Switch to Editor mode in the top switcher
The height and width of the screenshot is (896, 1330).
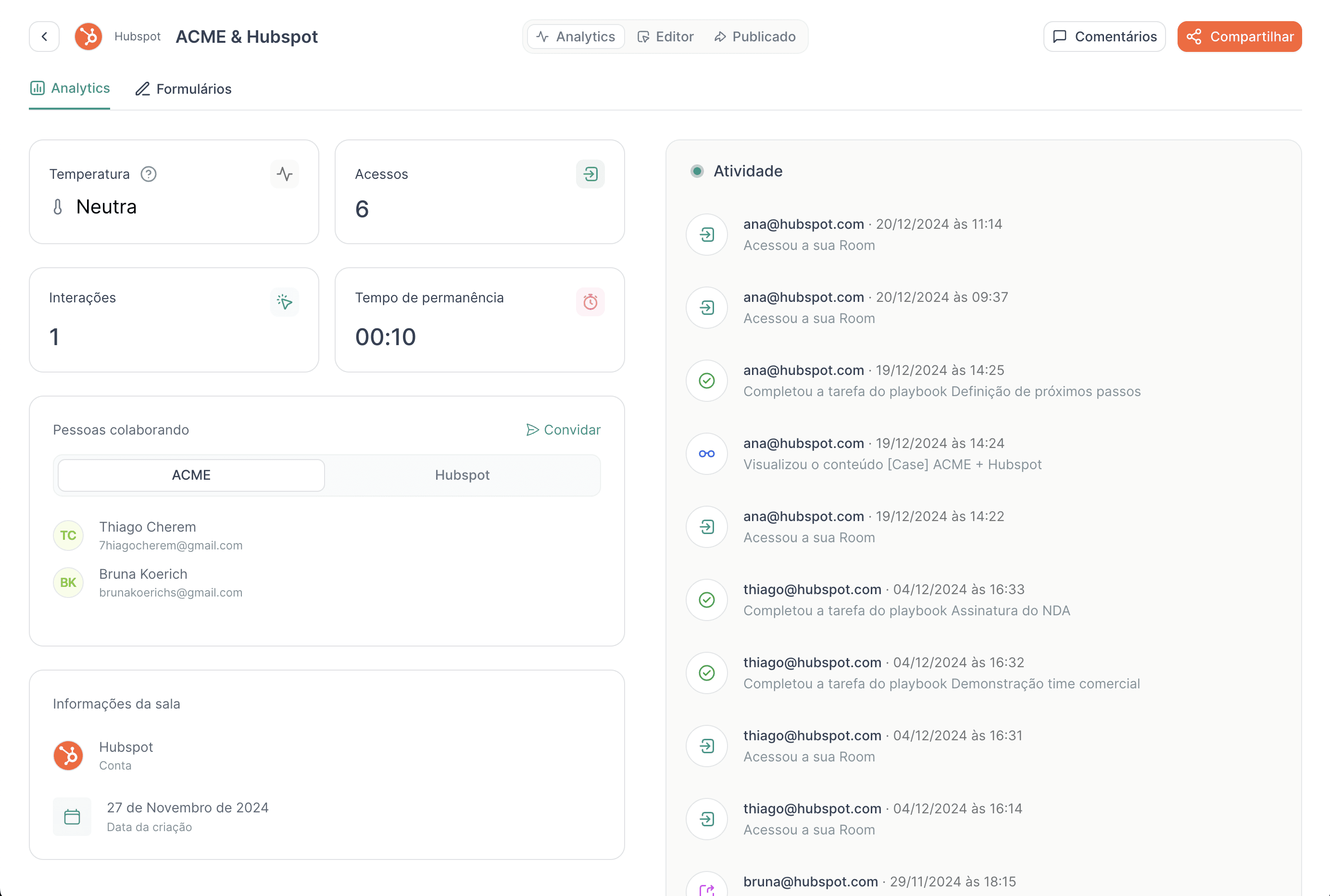[x=665, y=37]
